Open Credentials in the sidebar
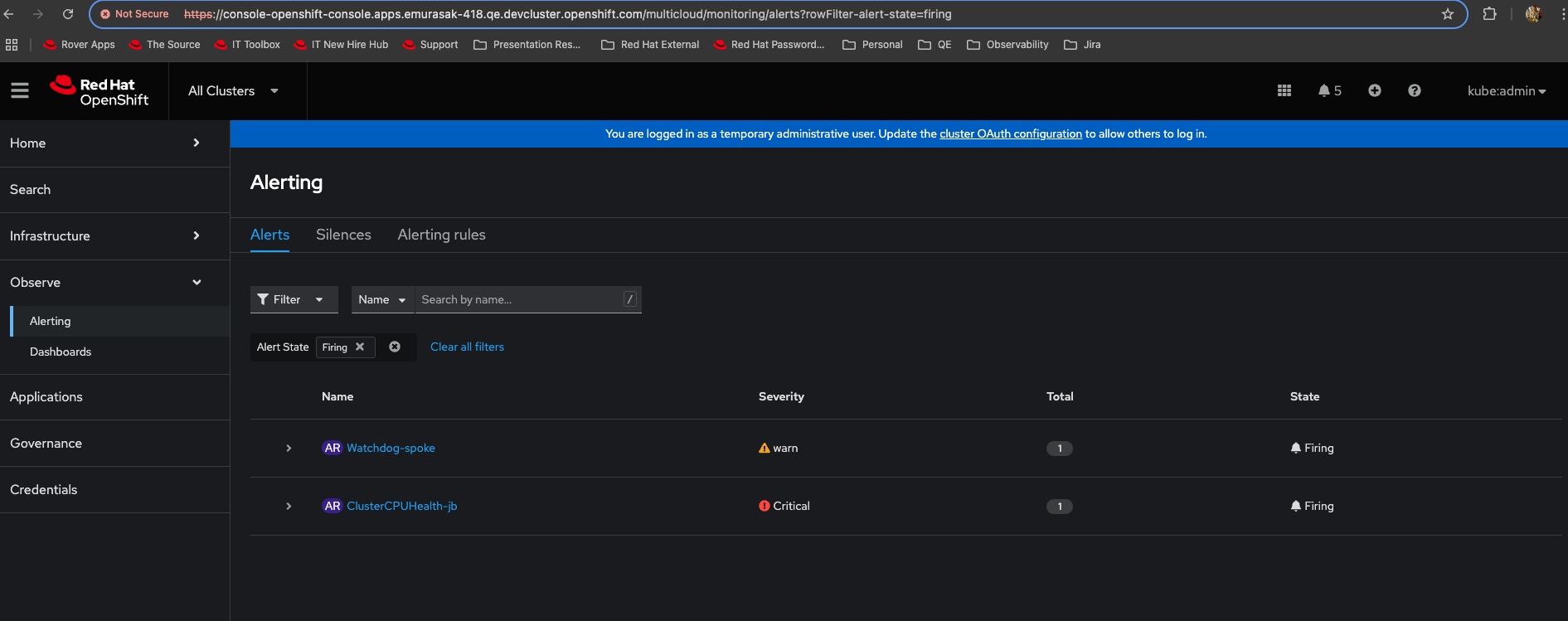This screenshot has height=621, width=1568. (x=114, y=490)
